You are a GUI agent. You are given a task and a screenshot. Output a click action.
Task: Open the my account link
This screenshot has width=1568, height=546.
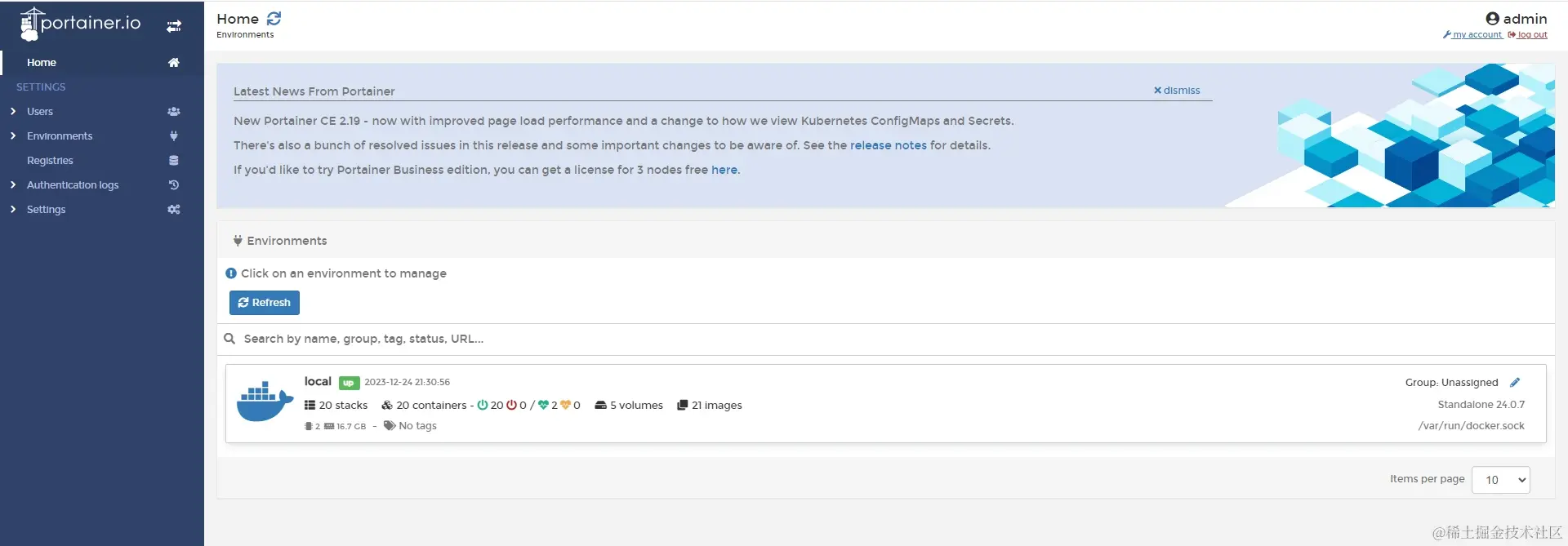[x=1473, y=35]
